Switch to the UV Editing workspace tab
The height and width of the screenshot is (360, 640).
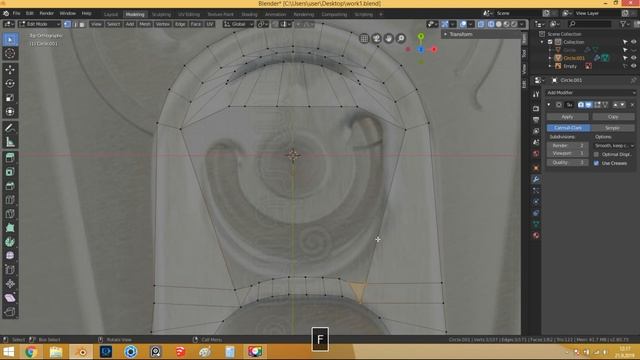pos(189,14)
